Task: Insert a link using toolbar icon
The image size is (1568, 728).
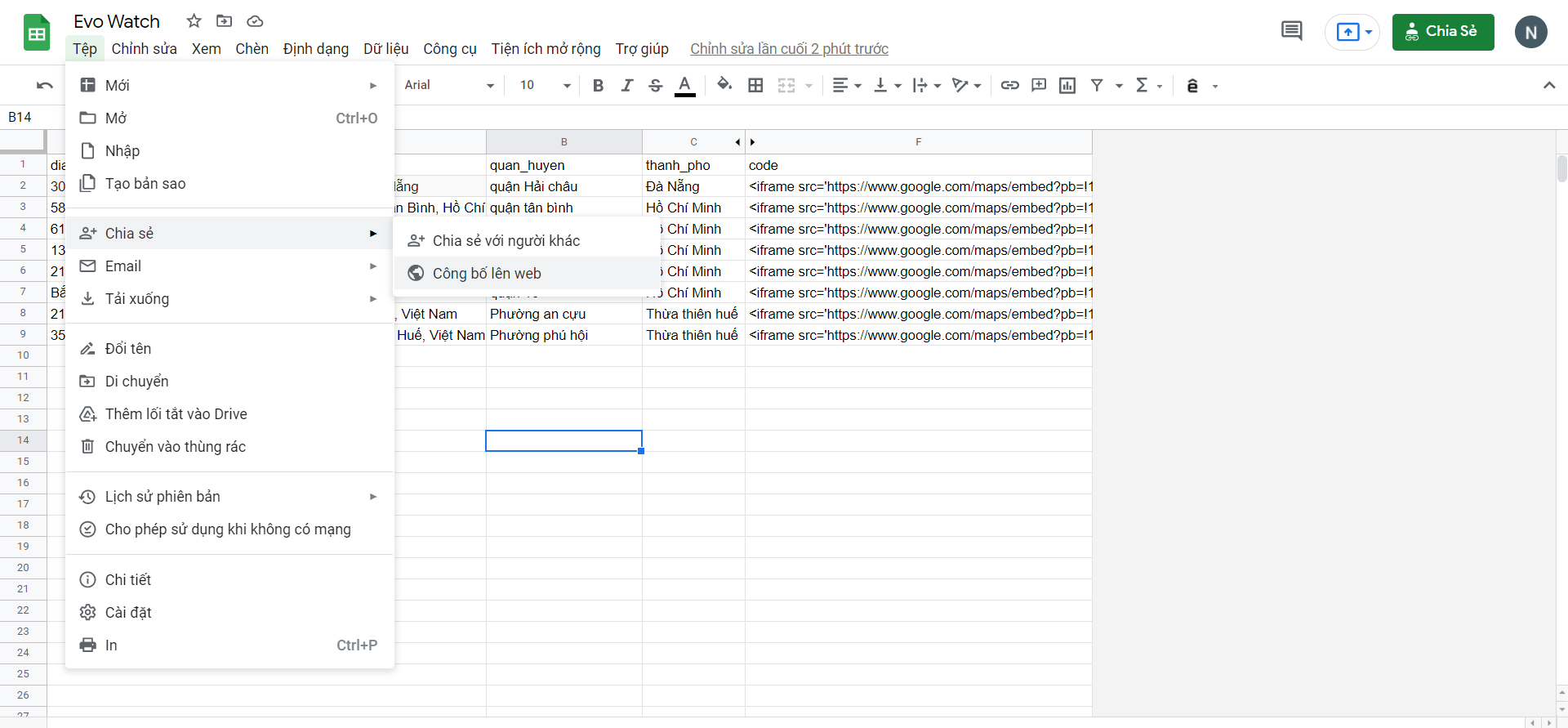Action: pos(1009,86)
